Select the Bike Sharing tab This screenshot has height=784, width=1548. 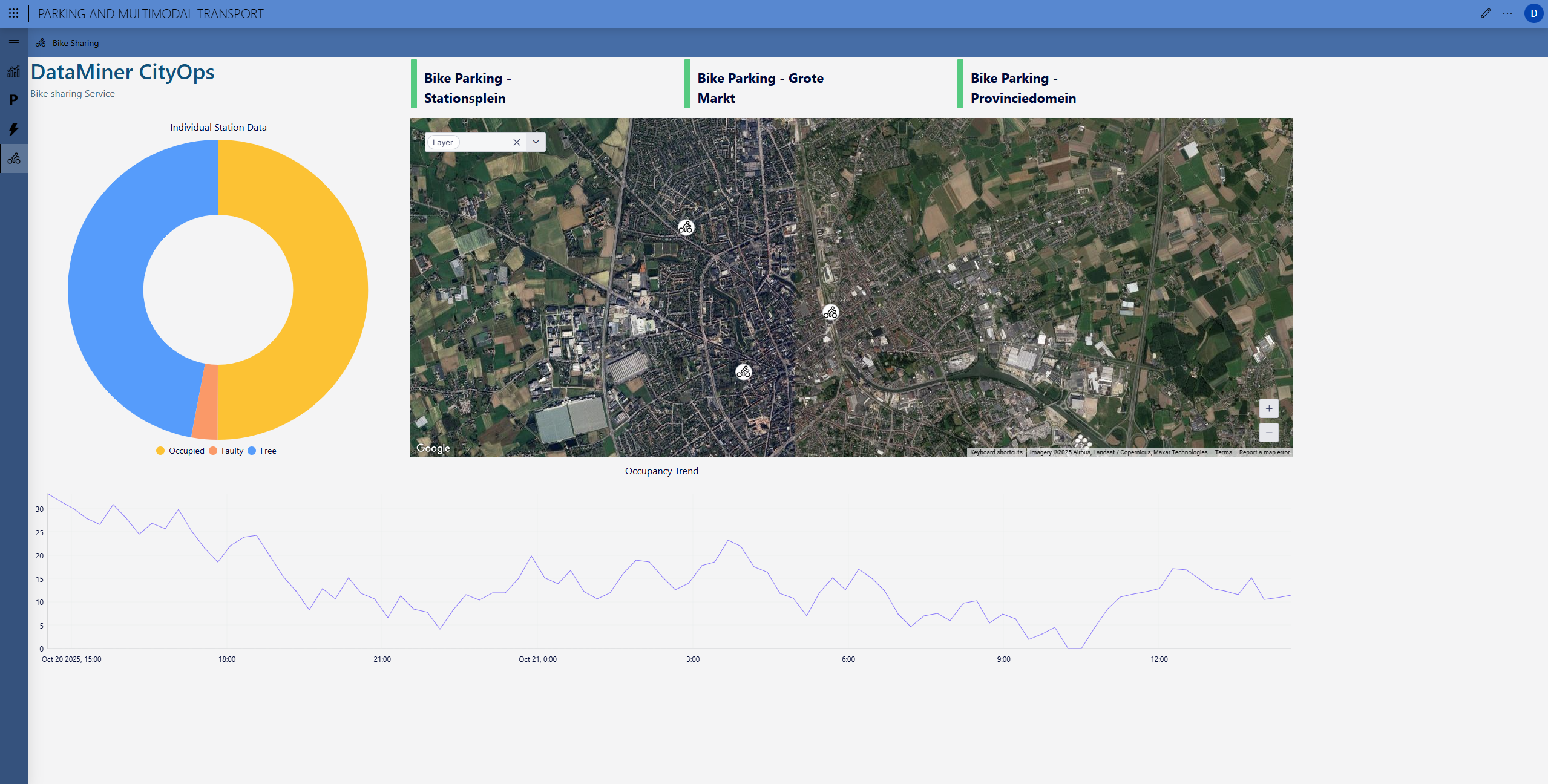[x=68, y=43]
